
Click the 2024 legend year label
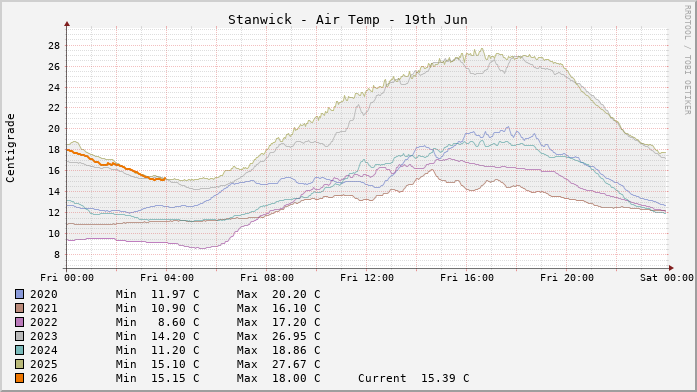pyautogui.click(x=44, y=350)
